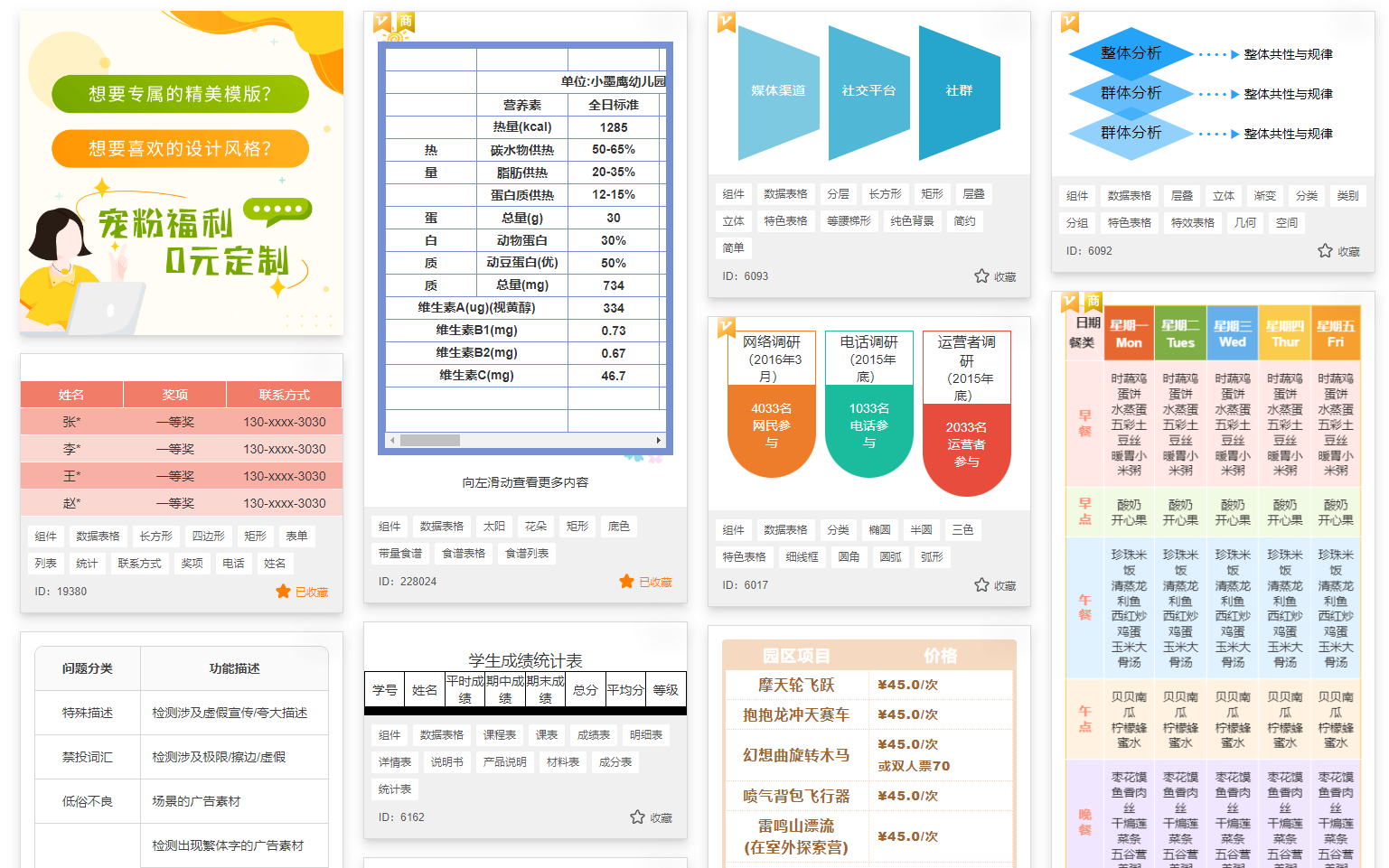Select the 等腰梯形 tag
Image resolution: width=1389 pixels, height=868 pixels.
pyautogui.click(x=849, y=221)
